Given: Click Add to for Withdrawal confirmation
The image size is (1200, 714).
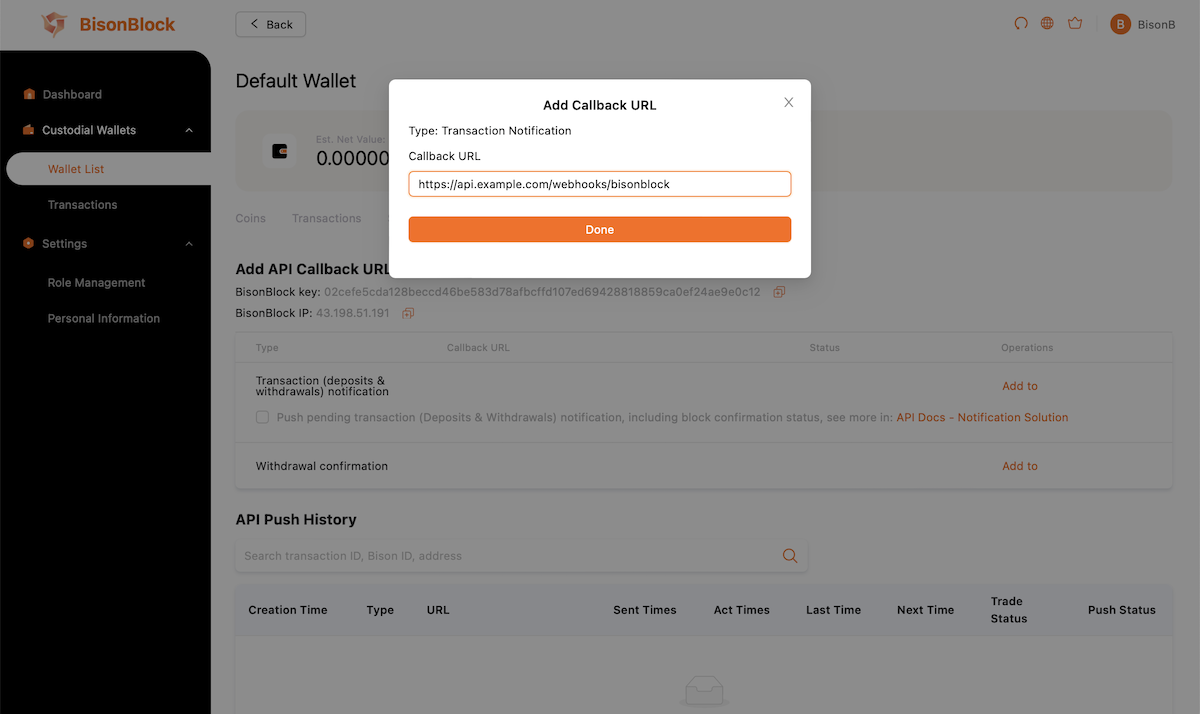Looking at the screenshot, I should (x=1020, y=466).
